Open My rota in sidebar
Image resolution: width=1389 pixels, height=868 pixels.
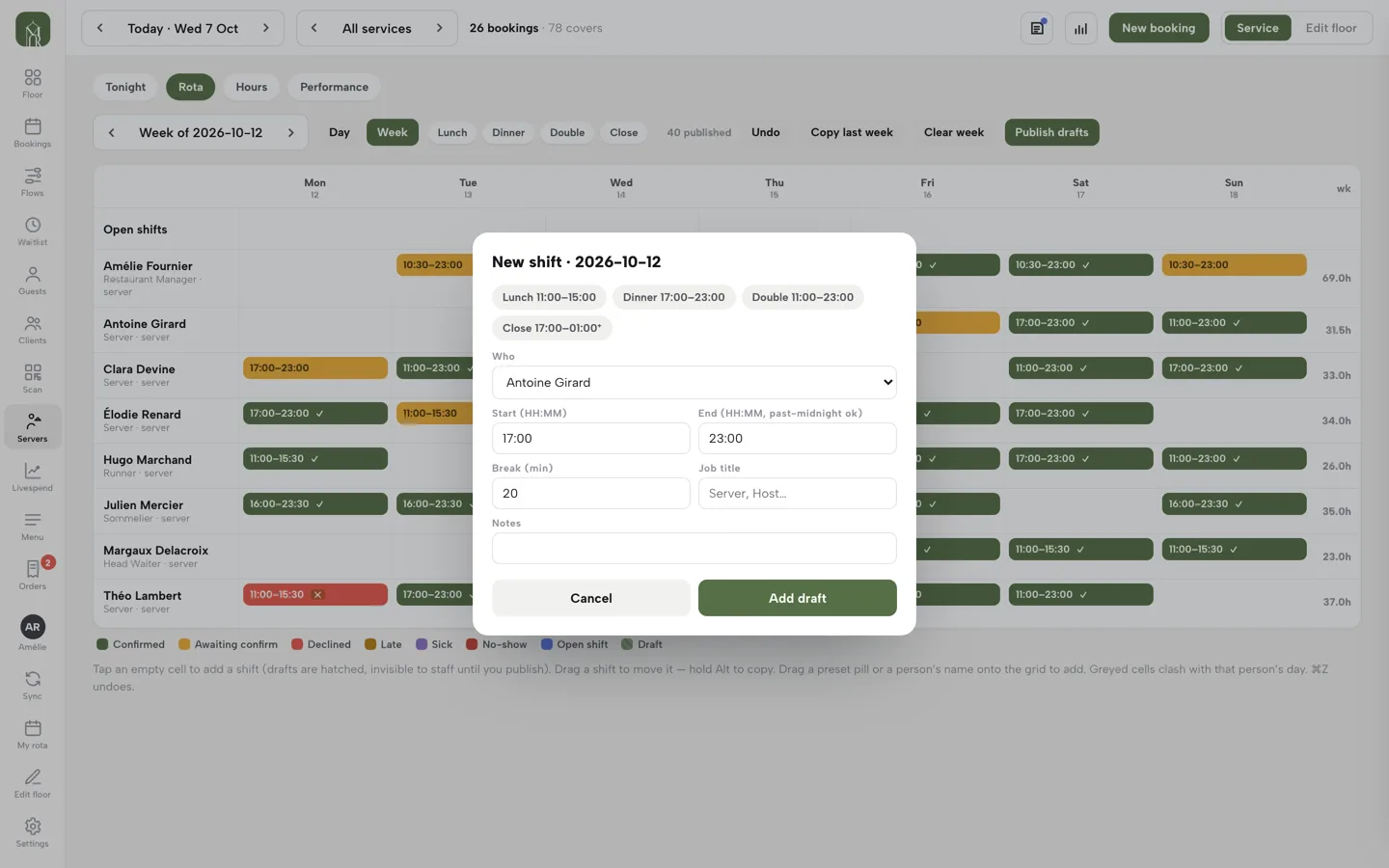click(33, 735)
